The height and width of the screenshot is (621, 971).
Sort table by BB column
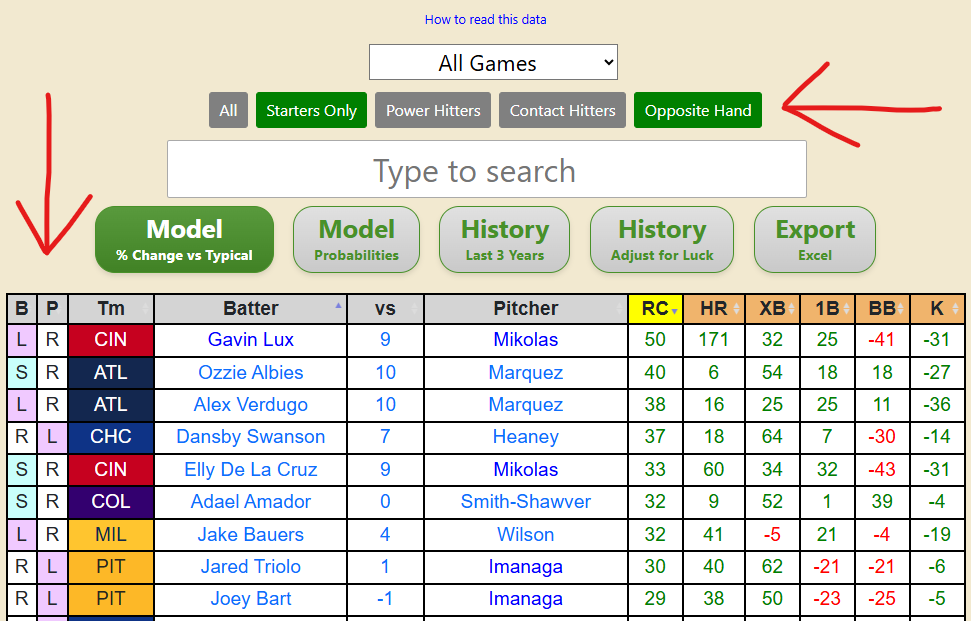882,308
